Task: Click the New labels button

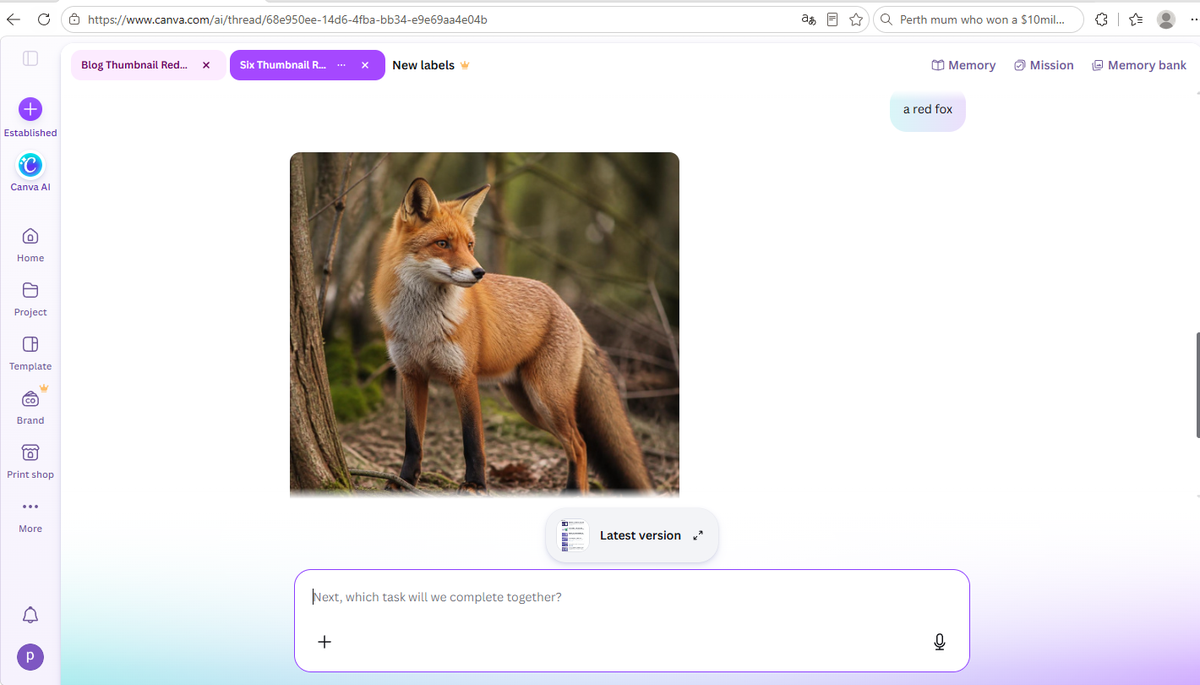Action: point(431,65)
